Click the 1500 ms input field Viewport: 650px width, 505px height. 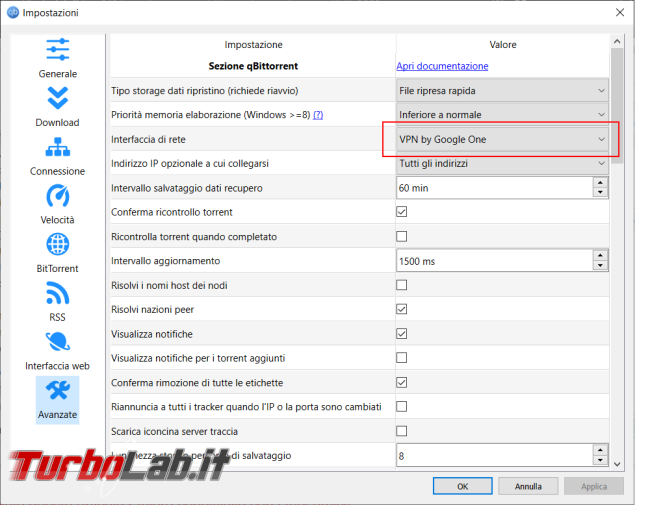click(x=495, y=261)
